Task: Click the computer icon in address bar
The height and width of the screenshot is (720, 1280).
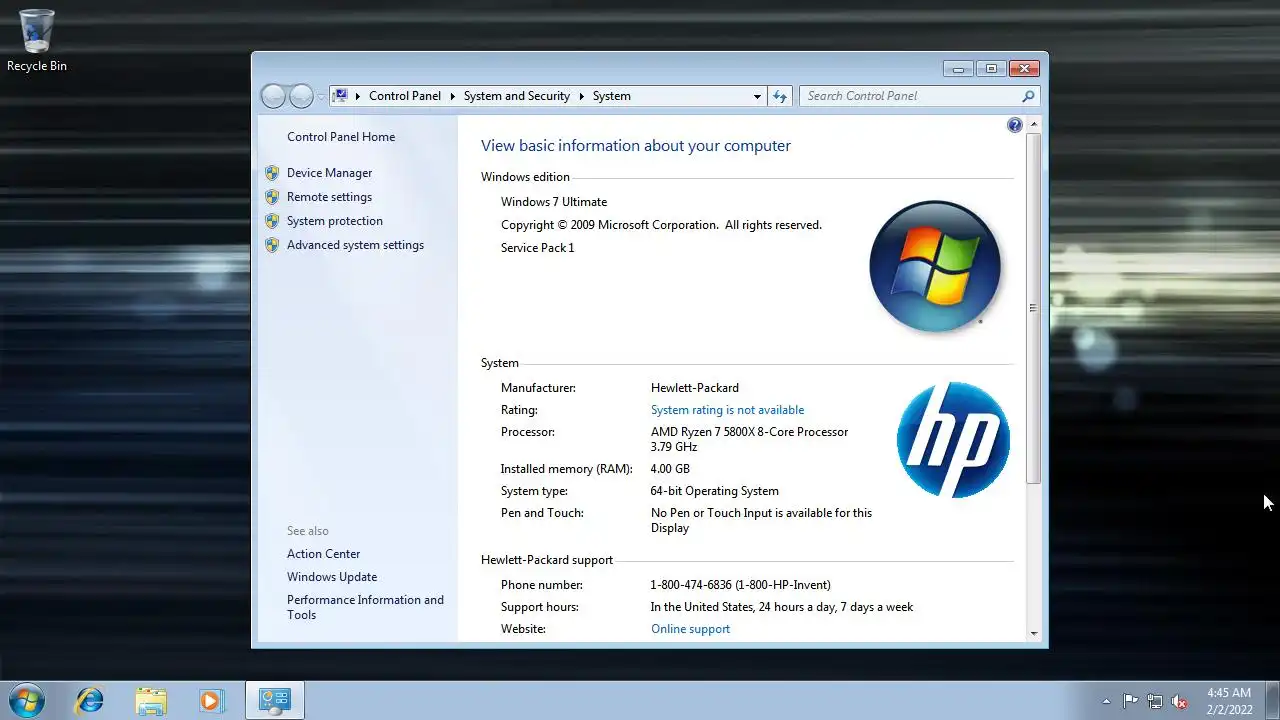Action: (x=340, y=96)
